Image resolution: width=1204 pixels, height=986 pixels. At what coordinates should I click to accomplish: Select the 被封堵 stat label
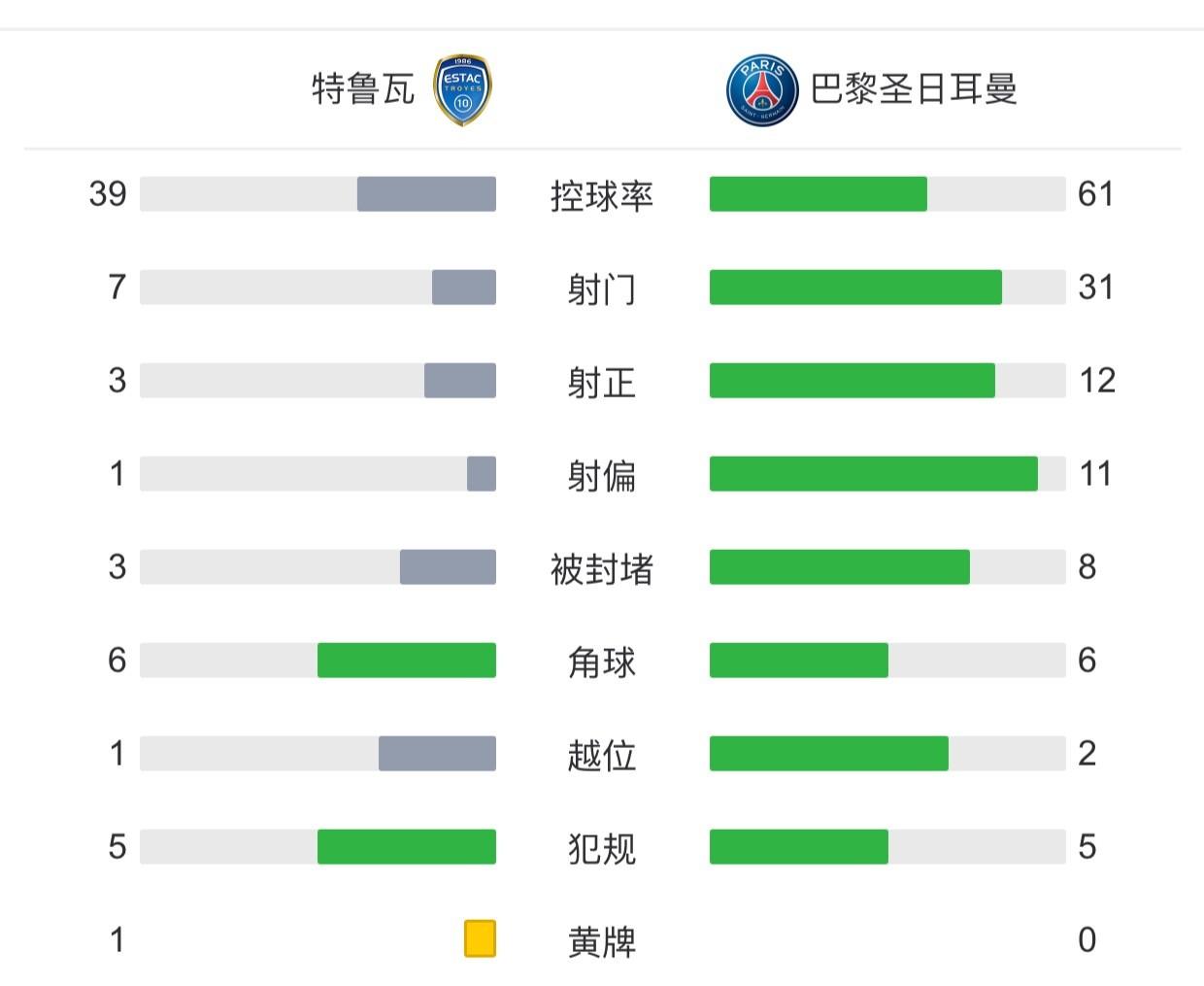601,568
